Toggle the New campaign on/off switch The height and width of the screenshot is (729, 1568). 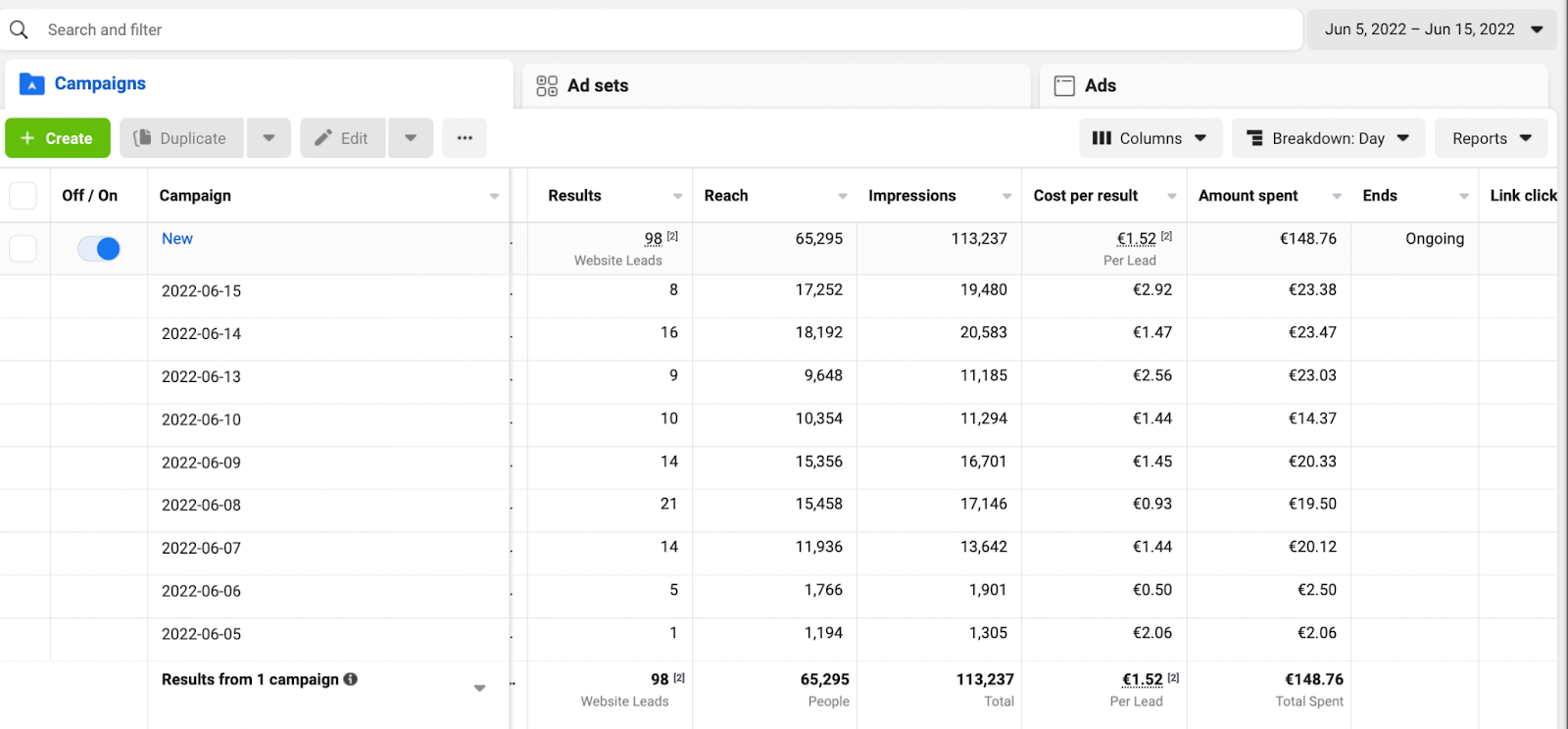99,249
